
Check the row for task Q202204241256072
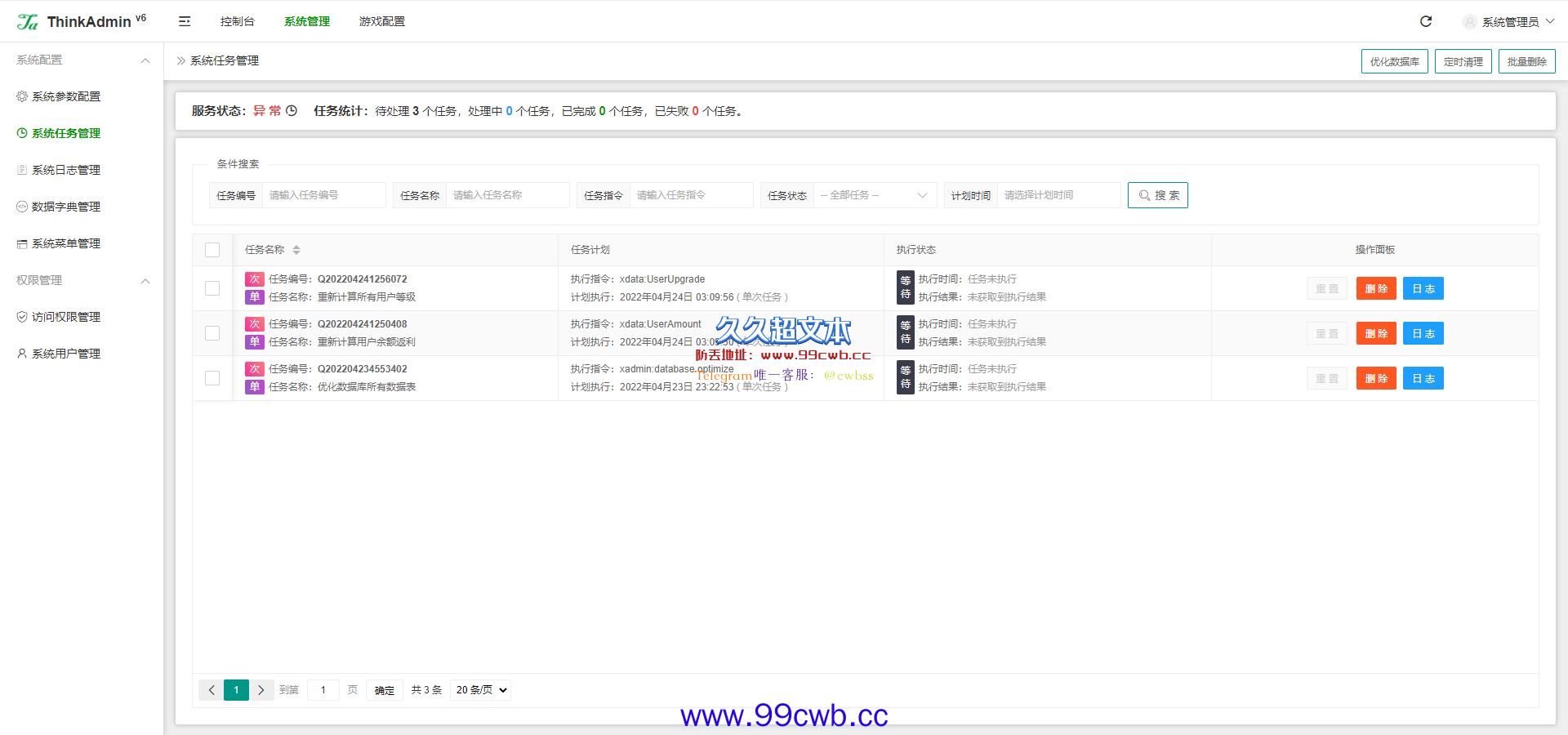[x=212, y=288]
